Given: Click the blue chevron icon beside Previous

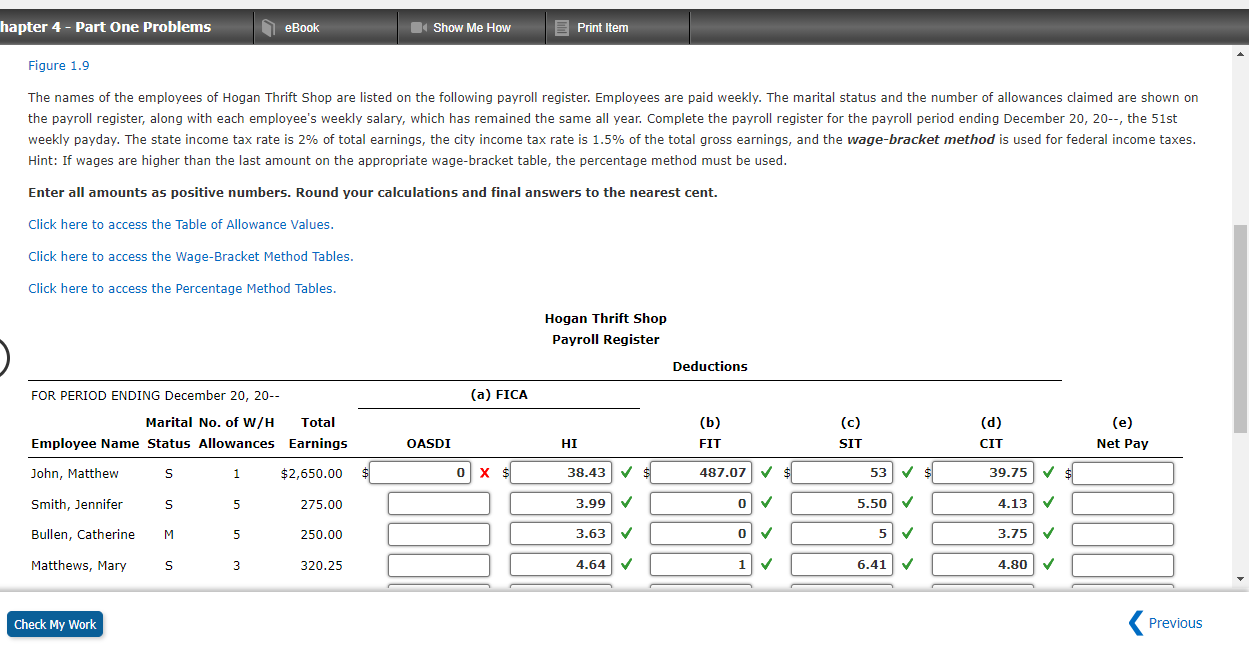Looking at the screenshot, I should (1135, 623).
